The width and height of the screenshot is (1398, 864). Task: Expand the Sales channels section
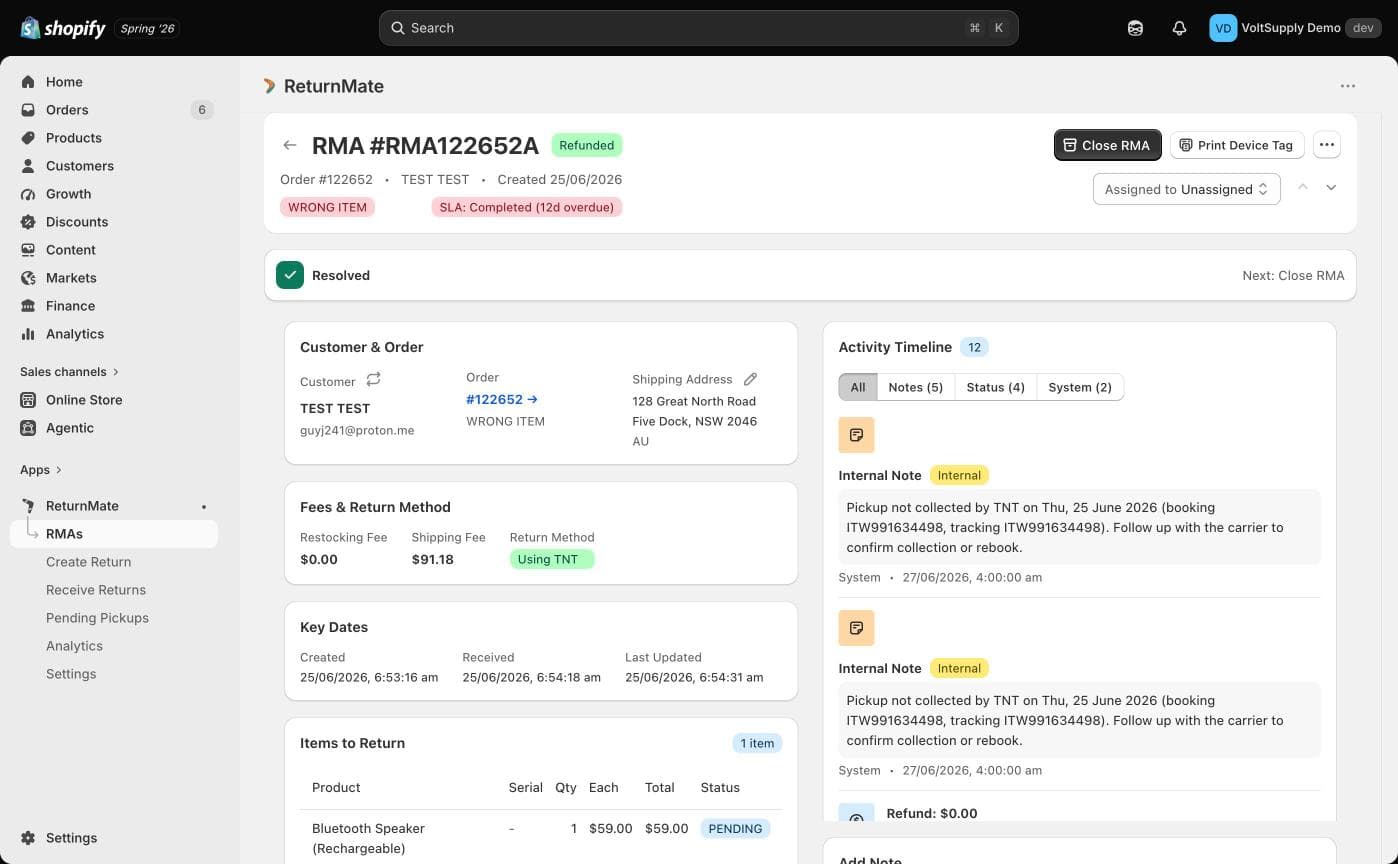[69, 372]
